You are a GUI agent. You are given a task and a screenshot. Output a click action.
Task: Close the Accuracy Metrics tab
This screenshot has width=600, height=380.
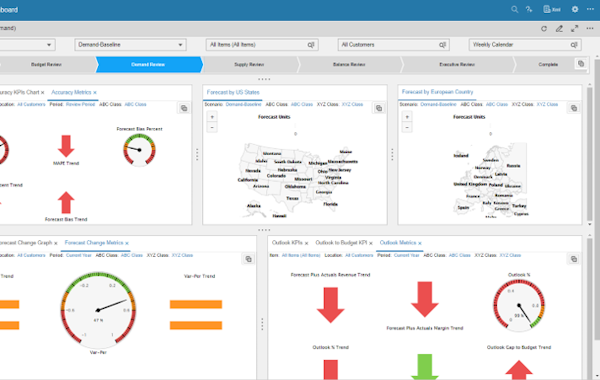click(x=95, y=93)
